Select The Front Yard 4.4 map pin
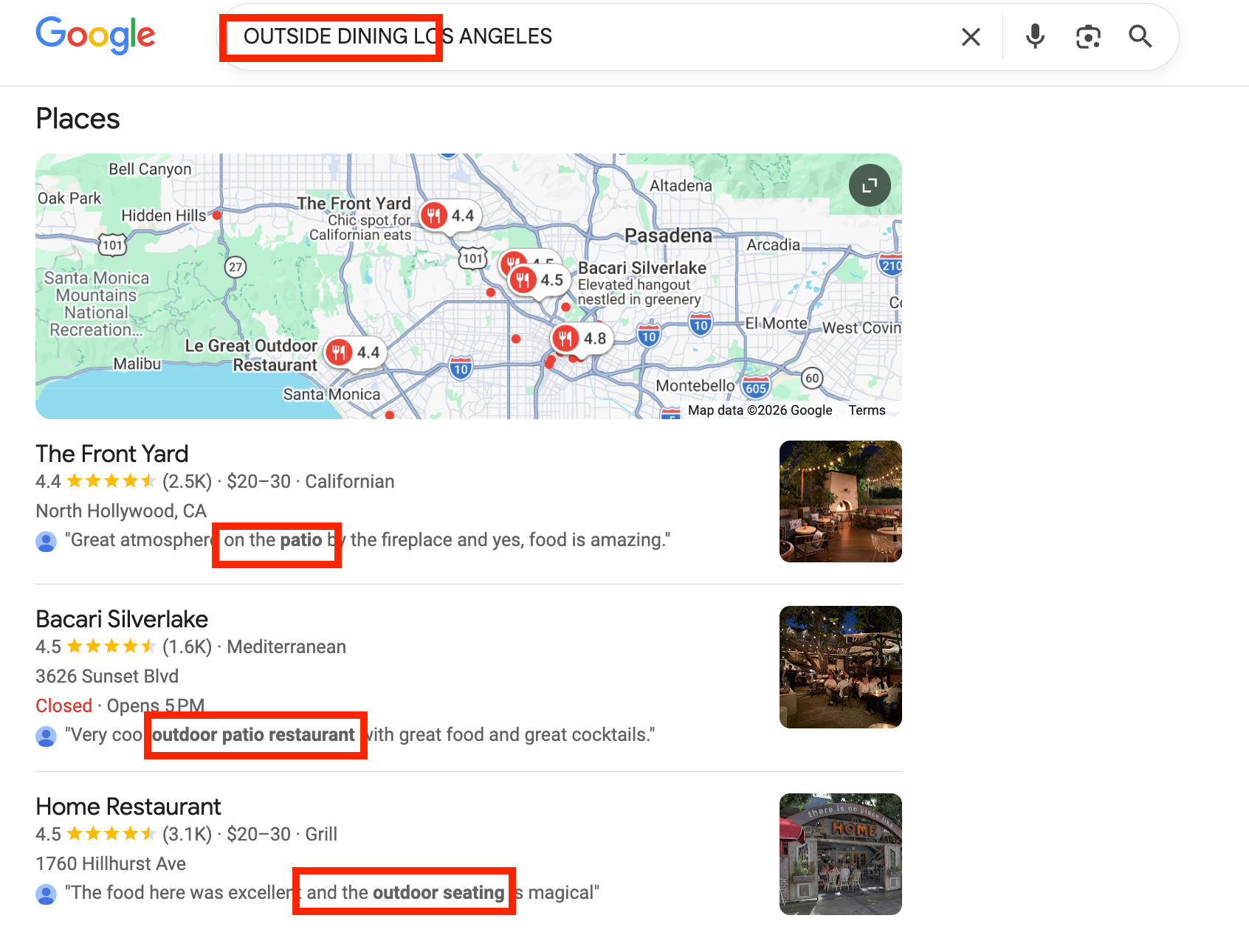 (450, 215)
